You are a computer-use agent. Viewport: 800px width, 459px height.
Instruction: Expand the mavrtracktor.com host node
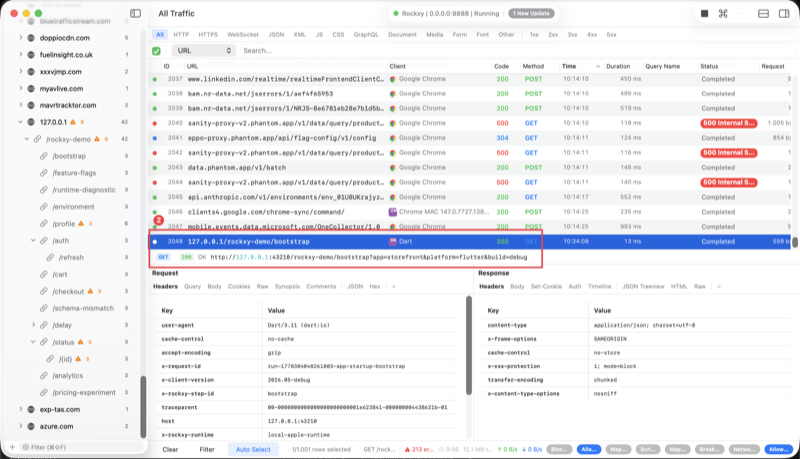[20, 105]
